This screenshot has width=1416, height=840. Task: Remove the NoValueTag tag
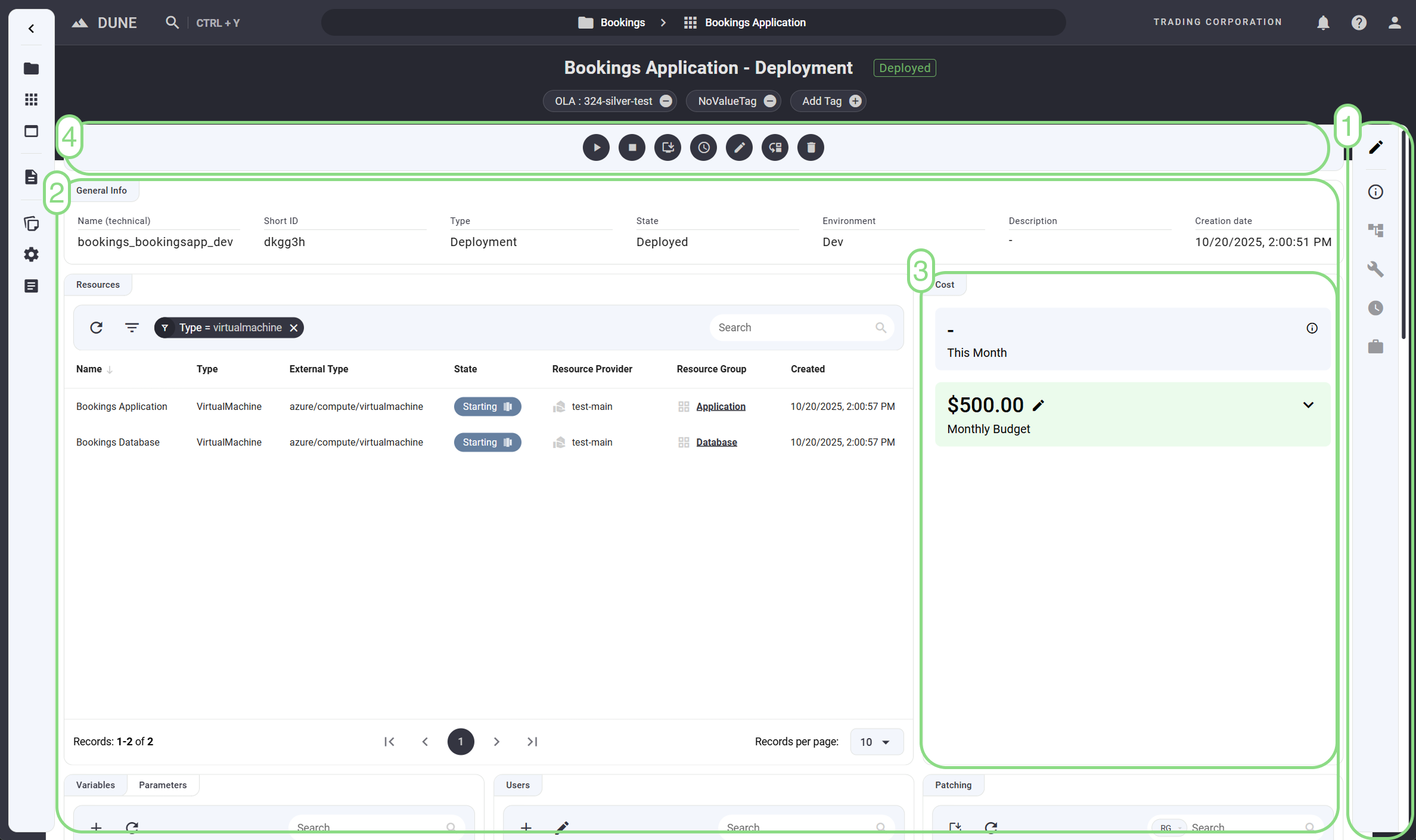pos(770,101)
